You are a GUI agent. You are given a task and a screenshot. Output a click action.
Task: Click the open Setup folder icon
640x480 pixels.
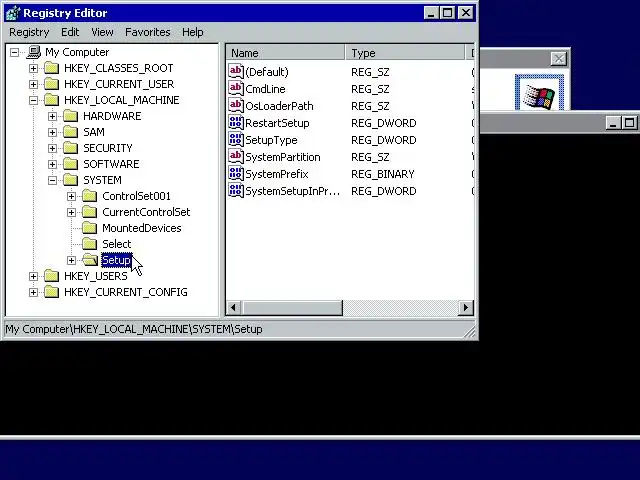tap(90, 260)
